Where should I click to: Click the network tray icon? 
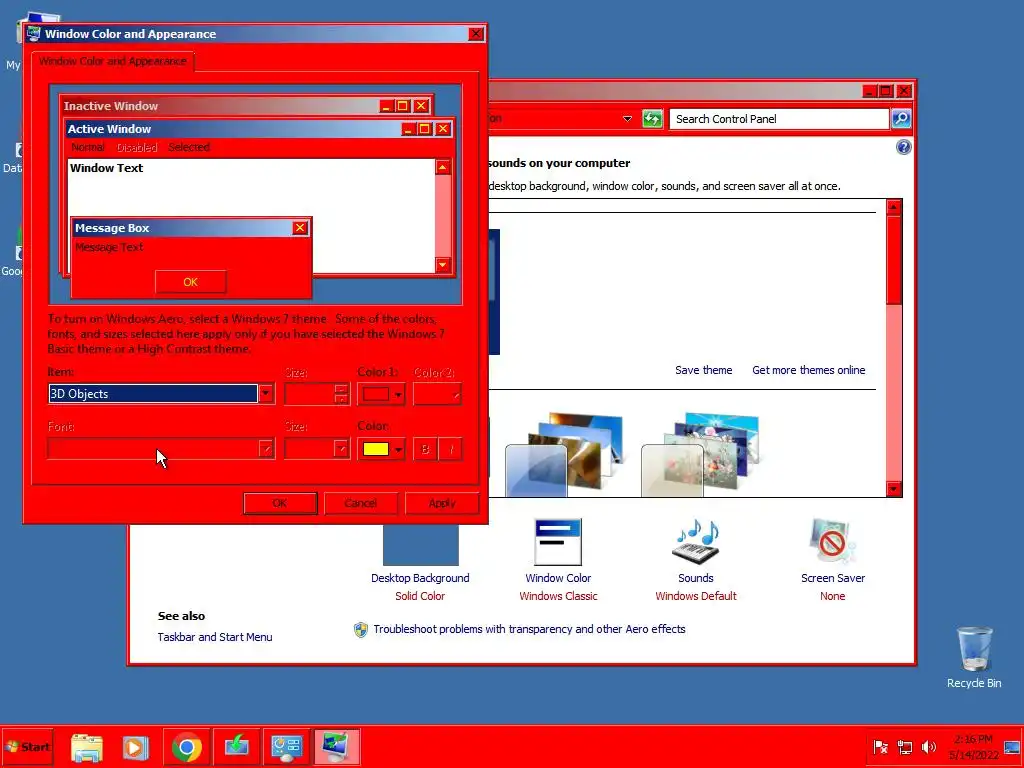(x=904, y=747)
